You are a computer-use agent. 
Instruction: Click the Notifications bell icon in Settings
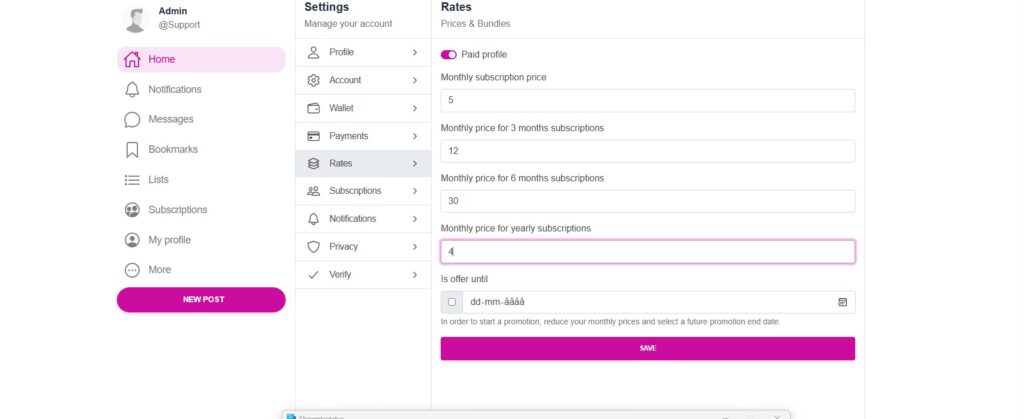click(x=313, y=219)
